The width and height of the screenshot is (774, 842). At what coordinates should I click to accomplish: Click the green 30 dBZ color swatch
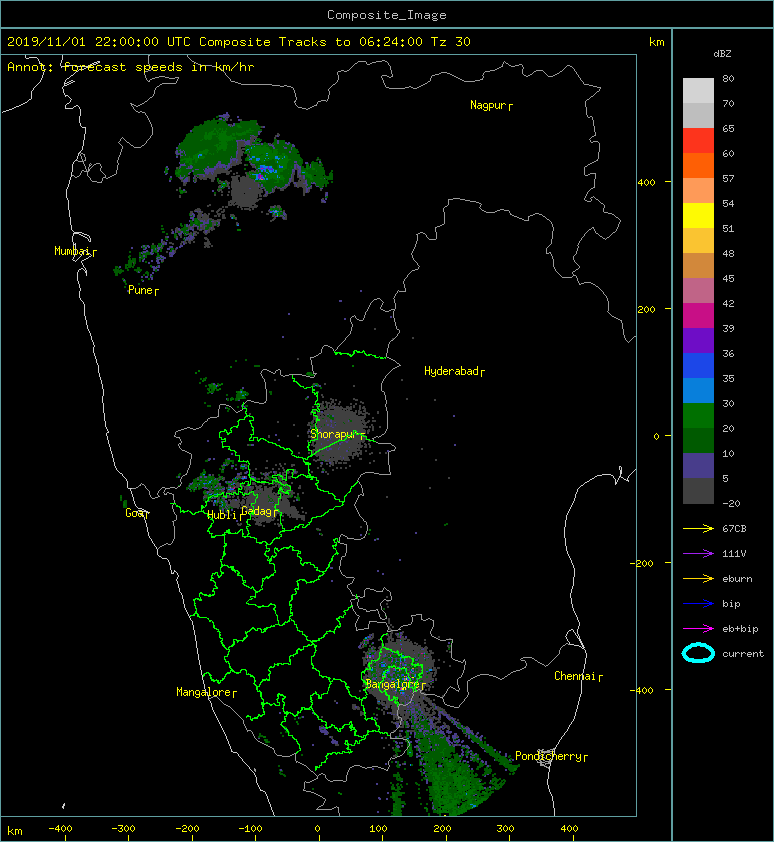click(x=698, y=416)
